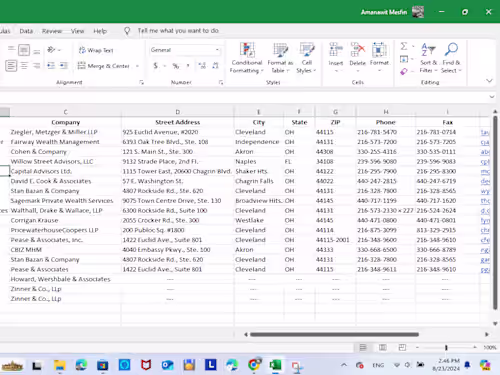Open Find & Select menu
Image resolution: width=500 pixels, height=375 pixels.
tap(451, 58)
